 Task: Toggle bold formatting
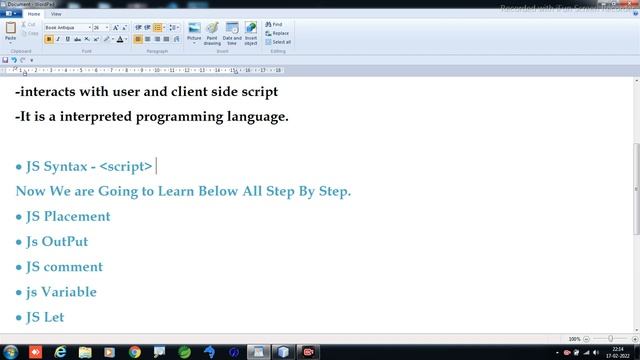pyautogui.click(x=49, y=39)
